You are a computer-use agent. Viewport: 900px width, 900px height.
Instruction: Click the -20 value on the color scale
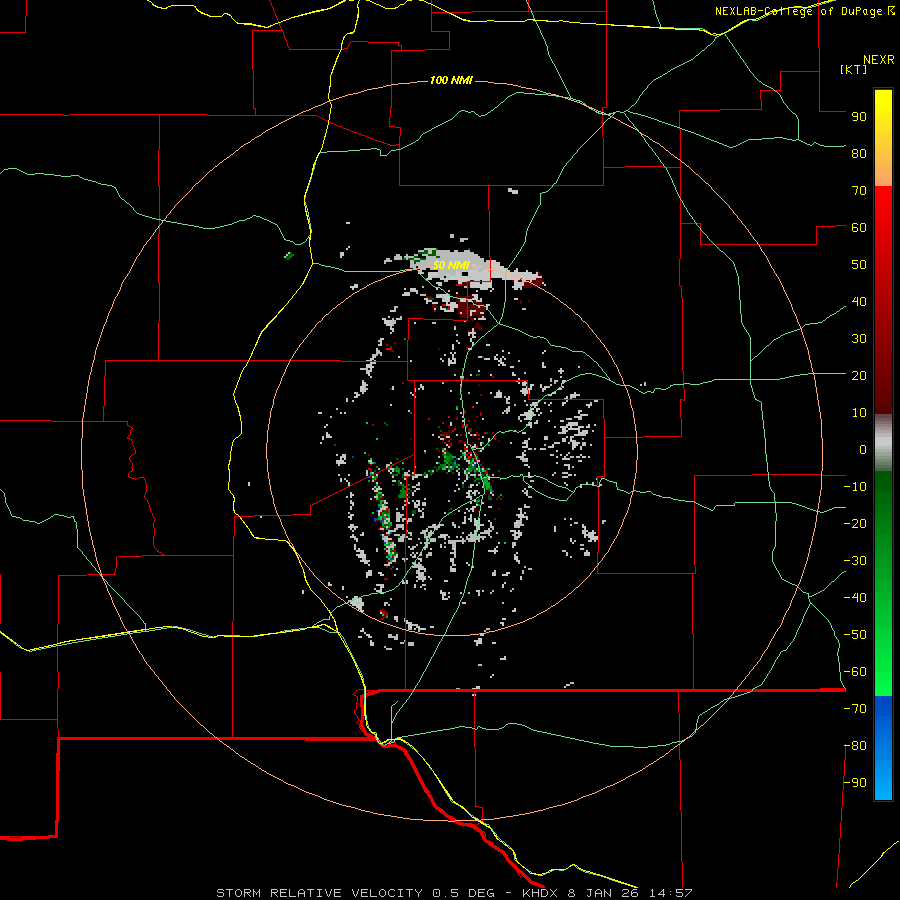[855, 524]
